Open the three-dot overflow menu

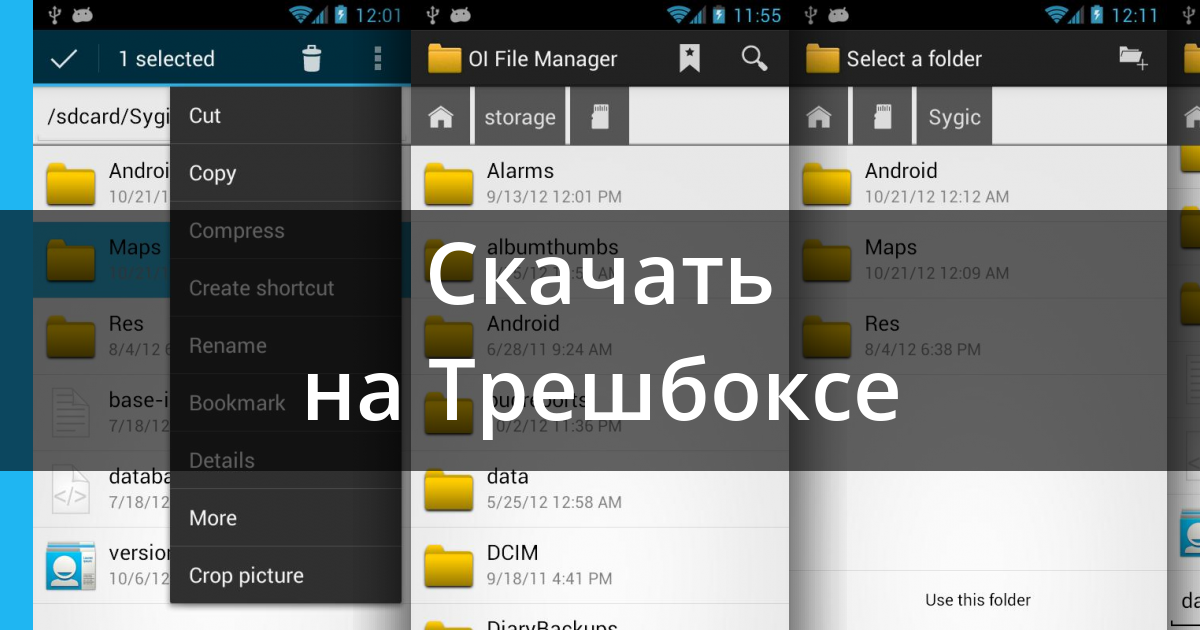(x=377, y=59)
